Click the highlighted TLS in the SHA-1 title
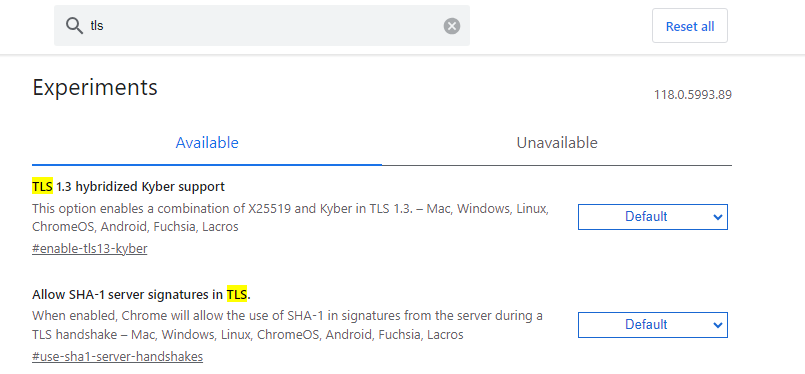Screen dimensions: 805x374 pos(237,295)
